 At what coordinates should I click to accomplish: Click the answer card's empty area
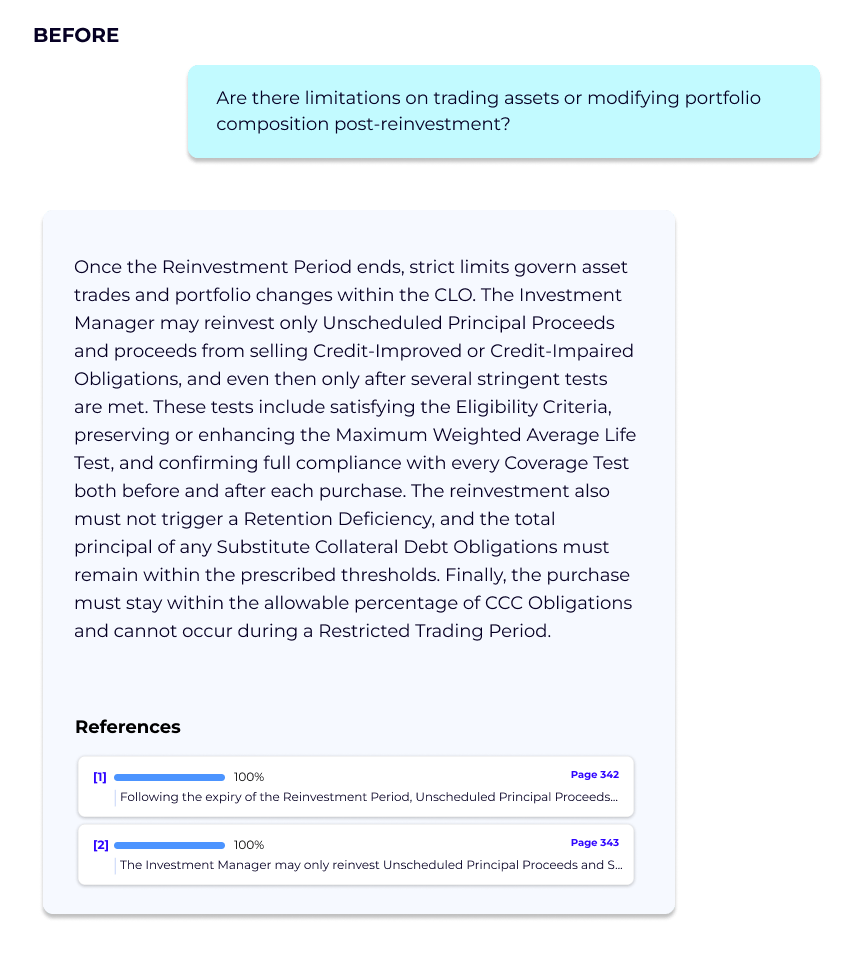(x=359, y=680)
